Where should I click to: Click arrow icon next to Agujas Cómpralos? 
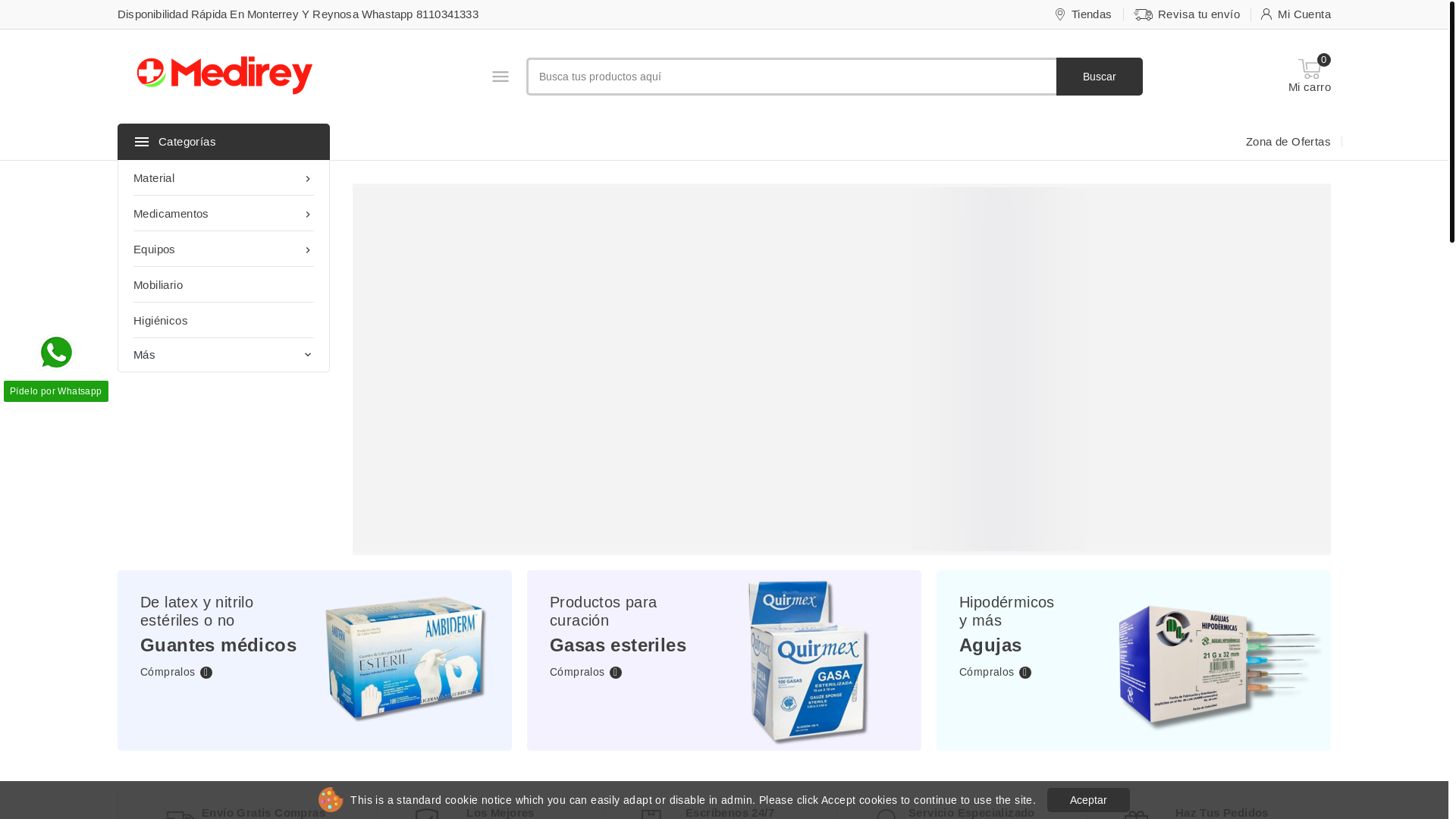coord(1025,673)
